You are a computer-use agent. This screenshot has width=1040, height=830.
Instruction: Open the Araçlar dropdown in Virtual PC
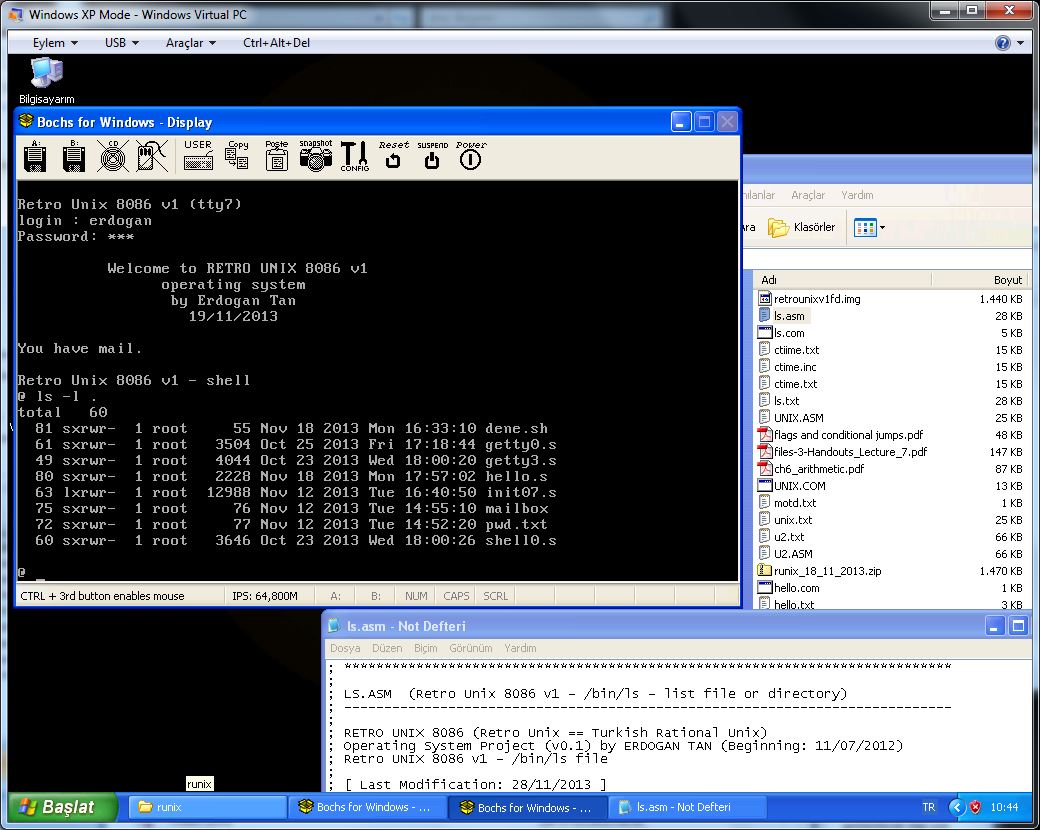(190, 43)
